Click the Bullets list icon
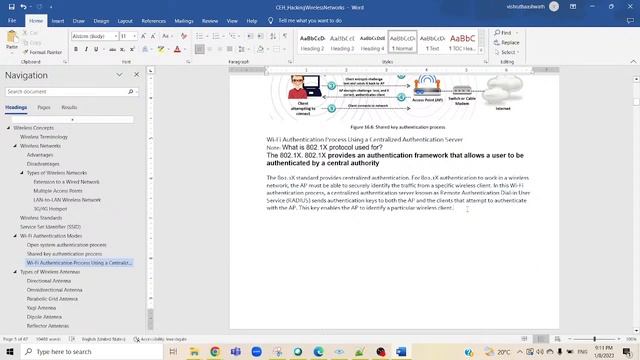The width and height of the screenshot is (640, 360). point(199,36)
